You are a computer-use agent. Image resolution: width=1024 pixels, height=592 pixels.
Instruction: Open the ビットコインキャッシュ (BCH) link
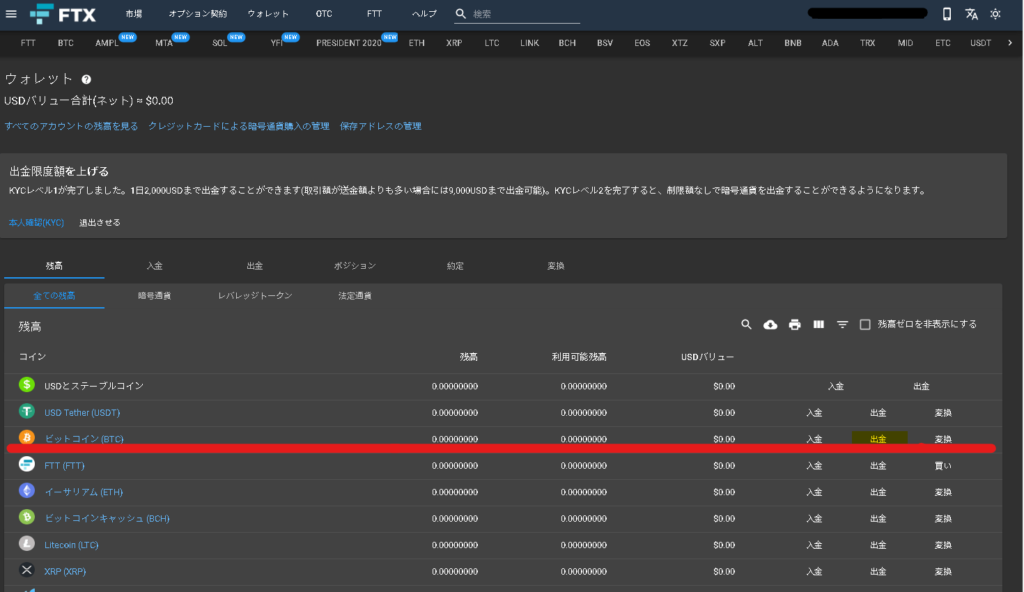(107, 519)
